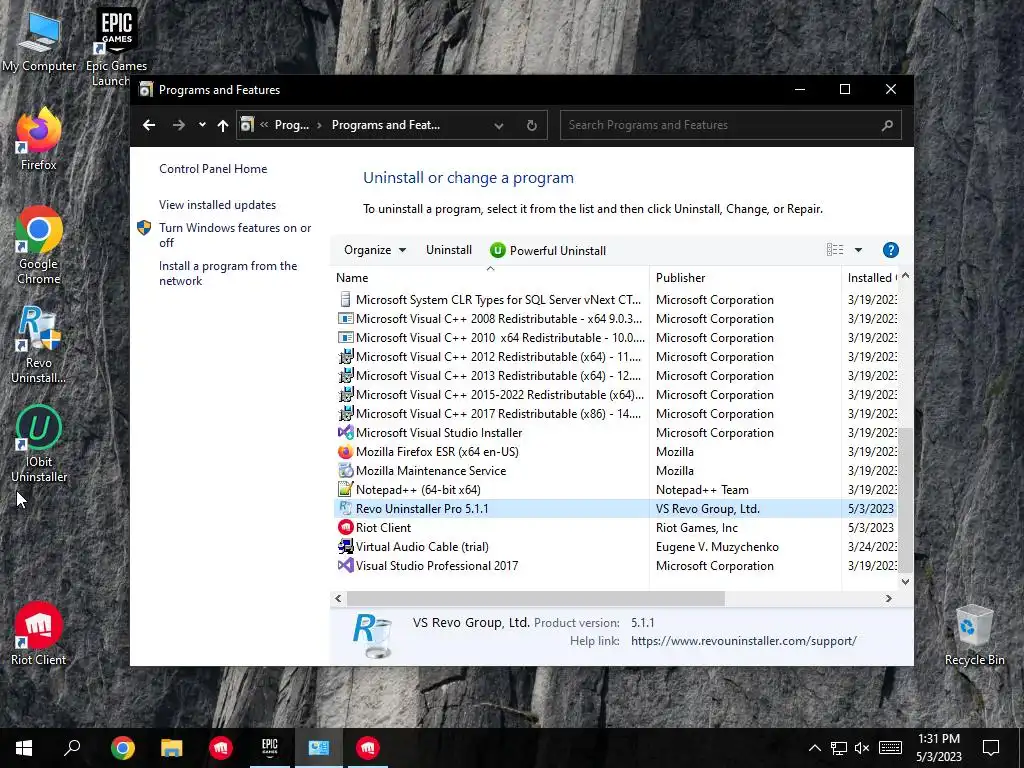This screenshot has width=1024, height=768.
Task: Open touch keyboard tray icon
Action: tap(890, 748)
